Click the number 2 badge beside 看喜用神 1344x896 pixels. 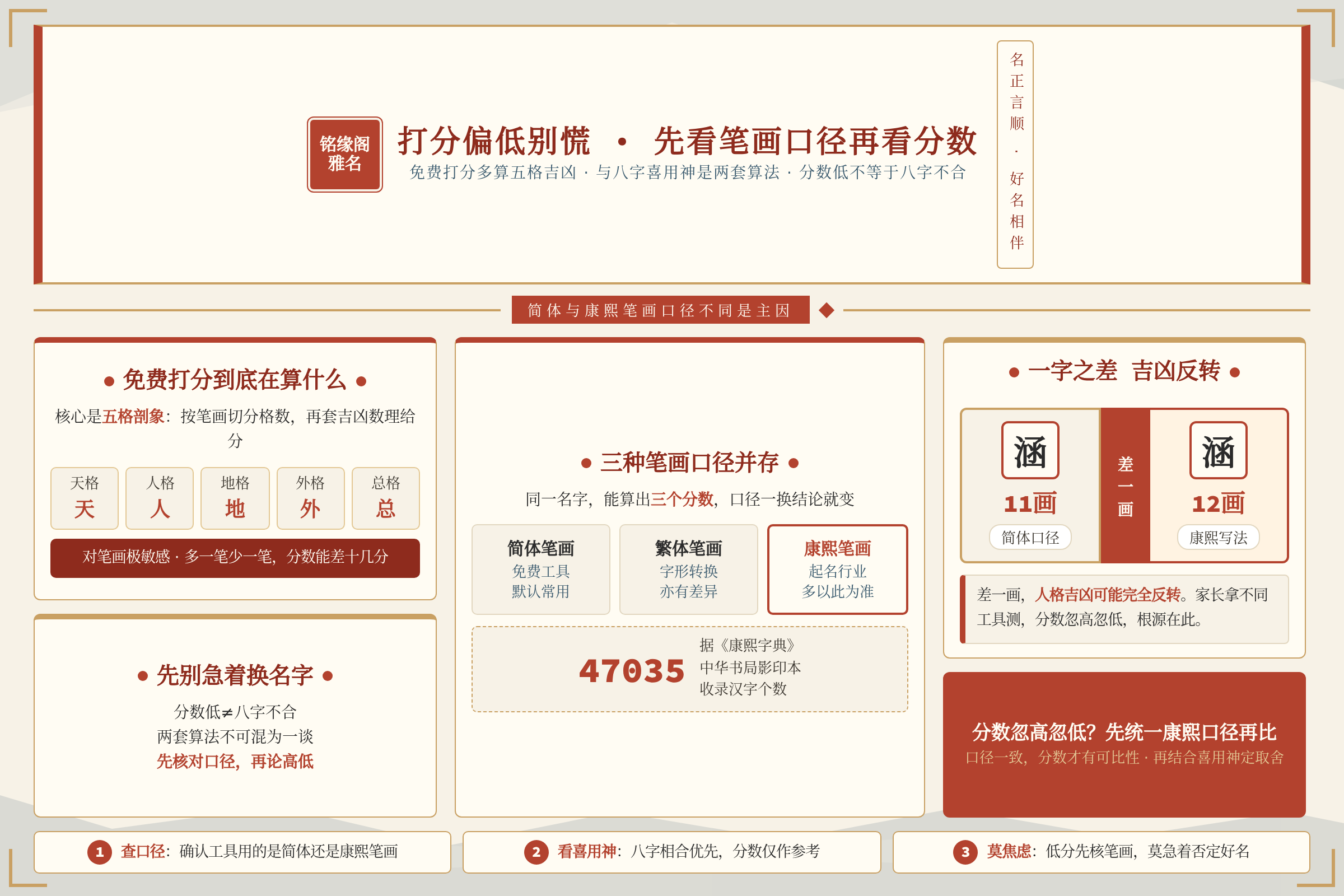(x=536, y=852)
